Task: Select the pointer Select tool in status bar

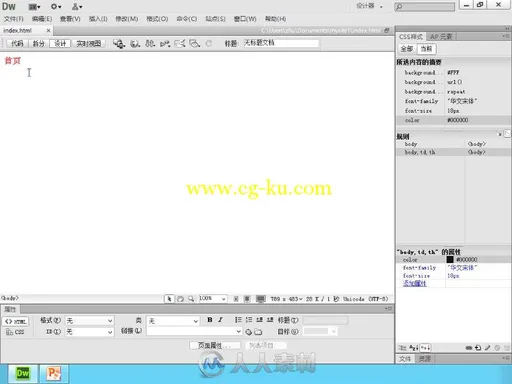Action: pyautogui.click(x=169, y=299)
